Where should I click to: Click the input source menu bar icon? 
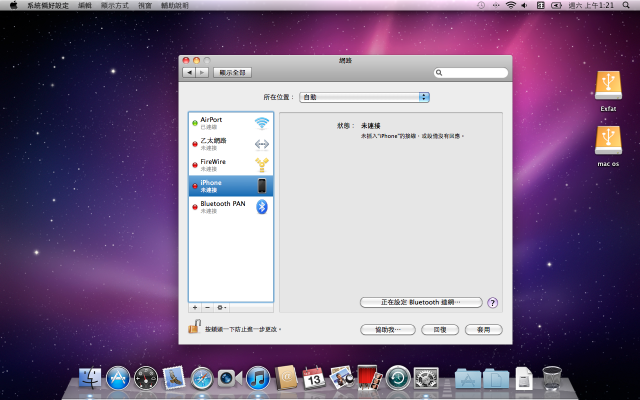point(540,5)
